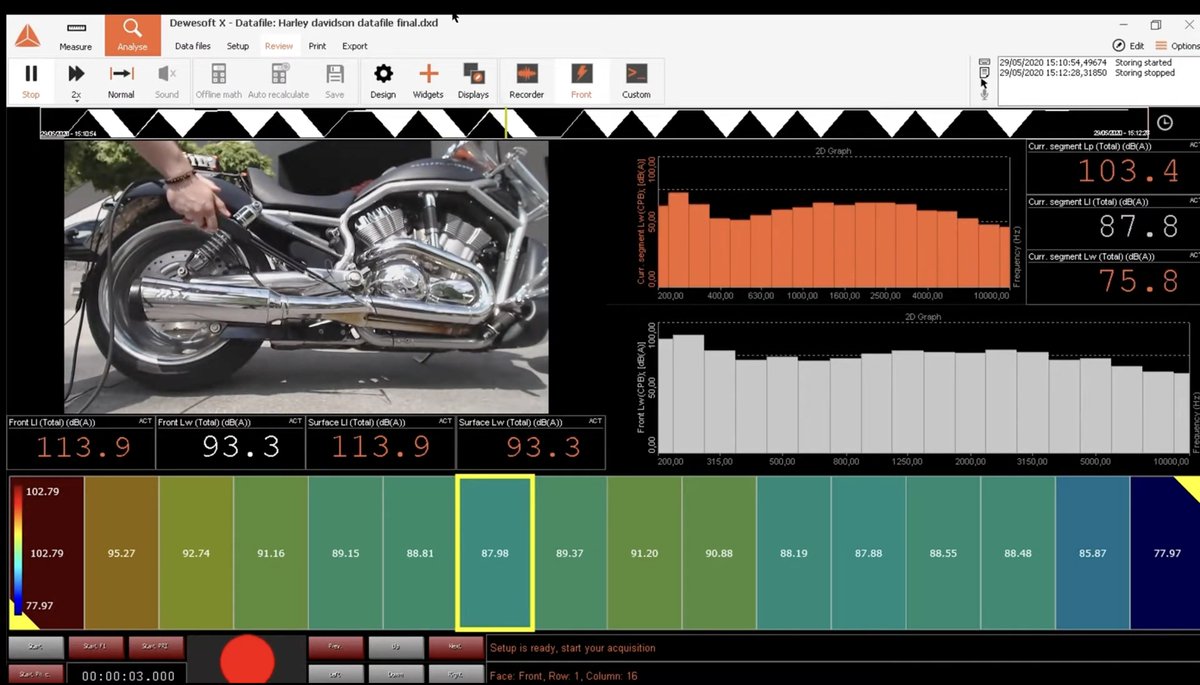Select the 89.37 segment cell
Viewport: 1200px width, 685px height.
coord(570,553)
